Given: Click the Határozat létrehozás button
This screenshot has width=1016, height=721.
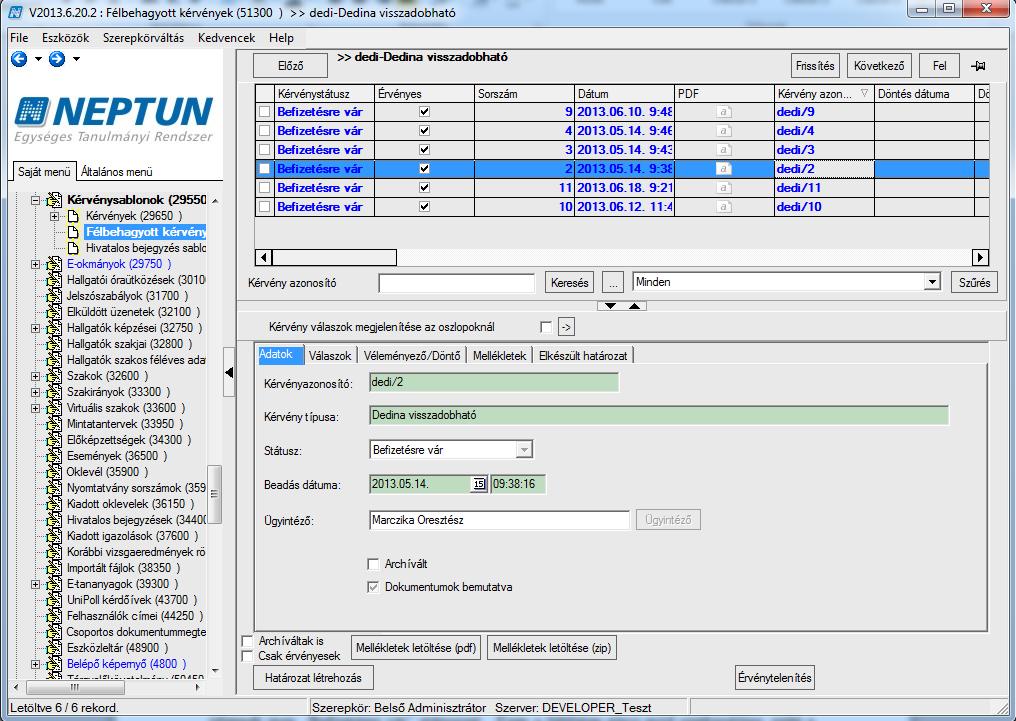Looking at the screenshot, I should pos(314,678).
